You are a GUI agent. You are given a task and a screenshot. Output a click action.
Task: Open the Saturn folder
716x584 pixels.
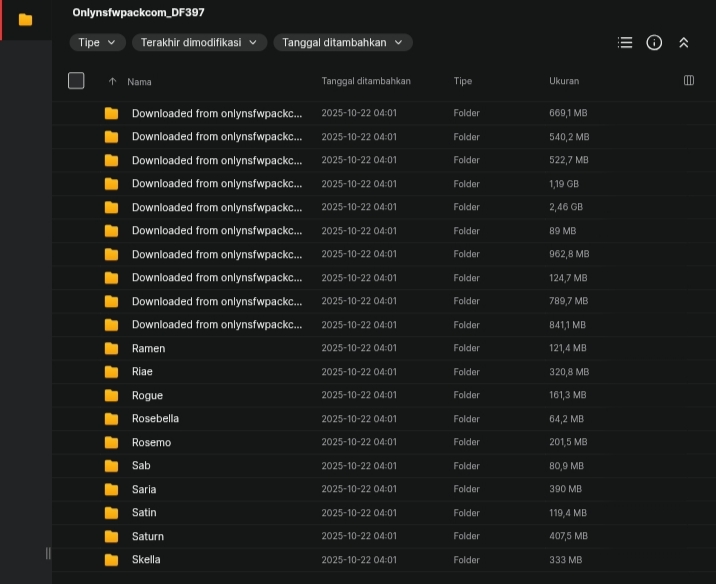click(148, 536)
